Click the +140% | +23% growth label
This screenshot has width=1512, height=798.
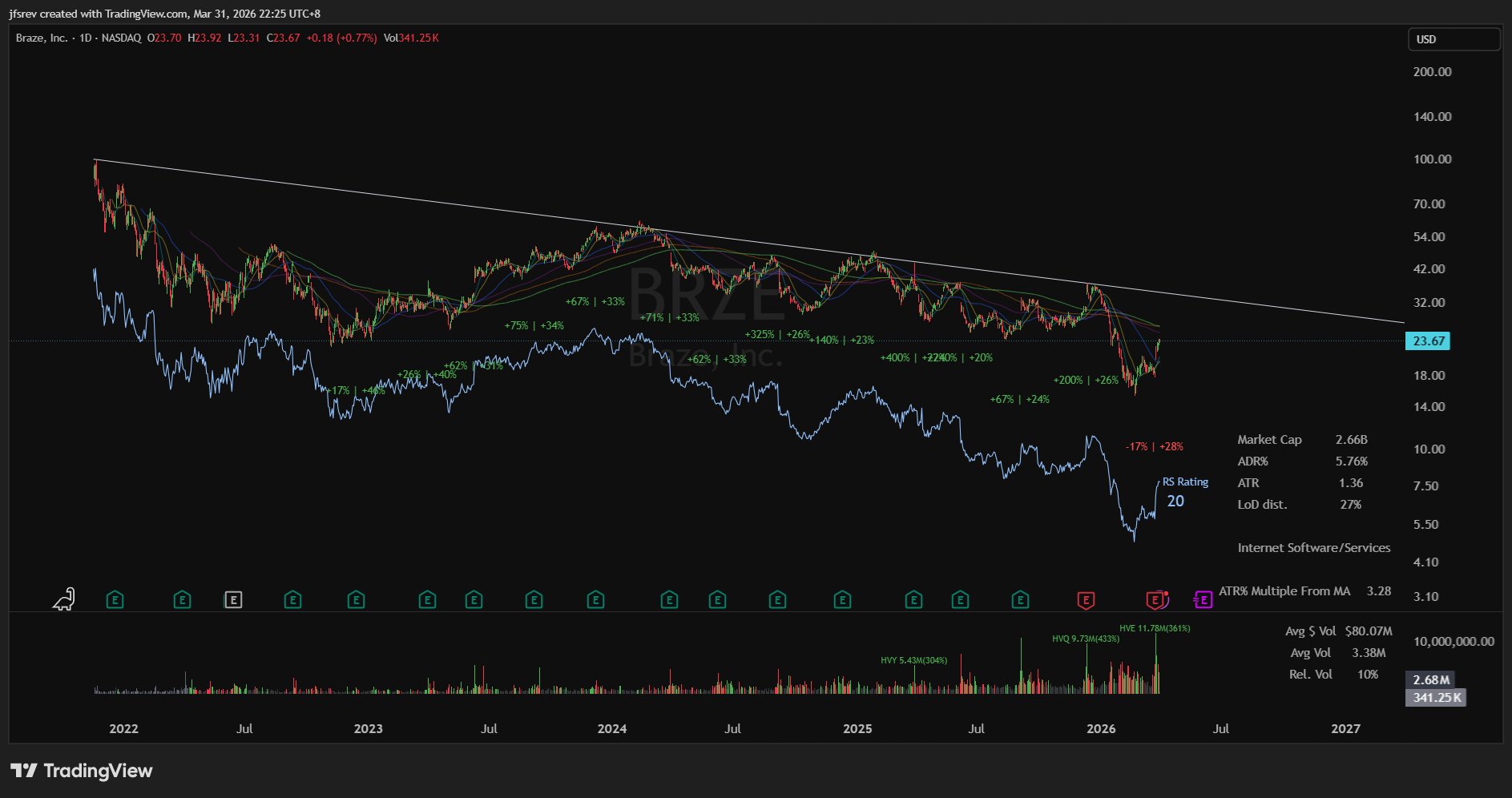click(x=841, y=340)
